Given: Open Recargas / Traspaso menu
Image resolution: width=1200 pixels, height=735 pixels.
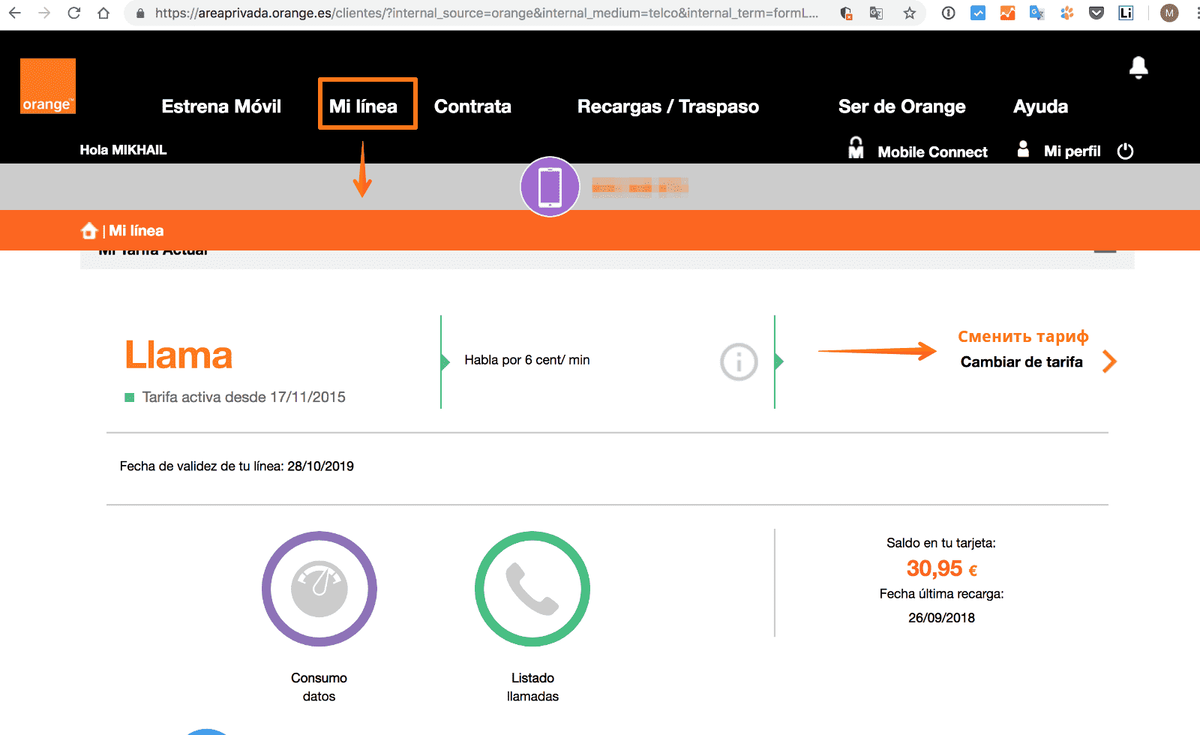Looking at the screenshot, I should pos(668,106).
